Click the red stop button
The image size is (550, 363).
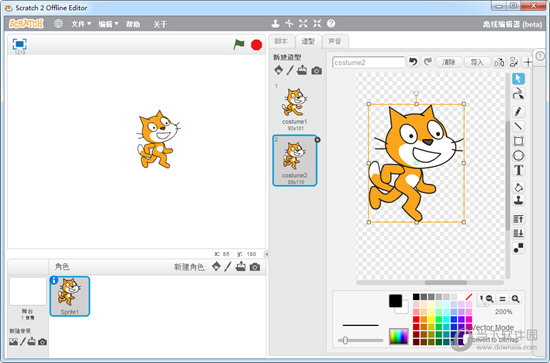pos(256,45)
